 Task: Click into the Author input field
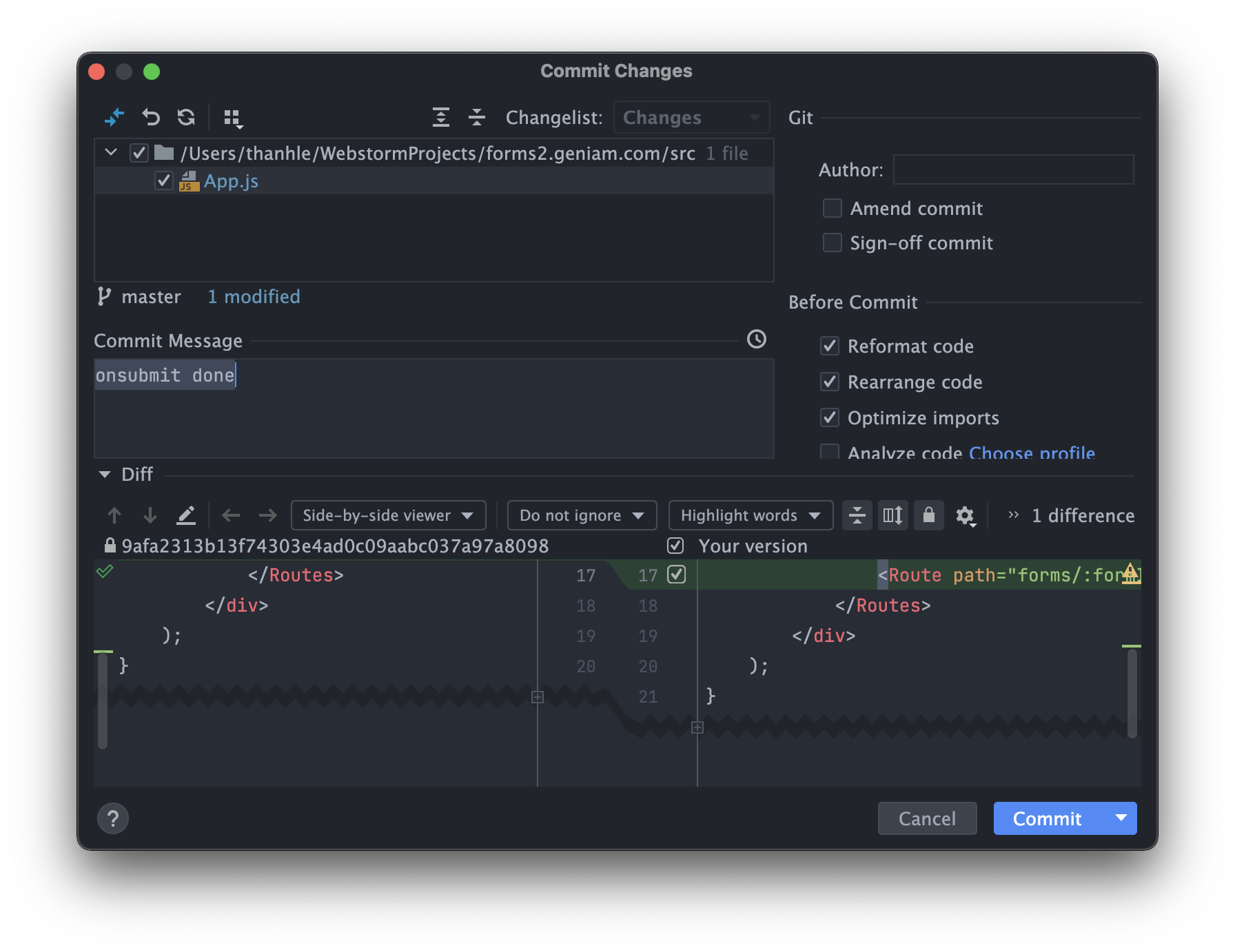(x=1013, y=170)
